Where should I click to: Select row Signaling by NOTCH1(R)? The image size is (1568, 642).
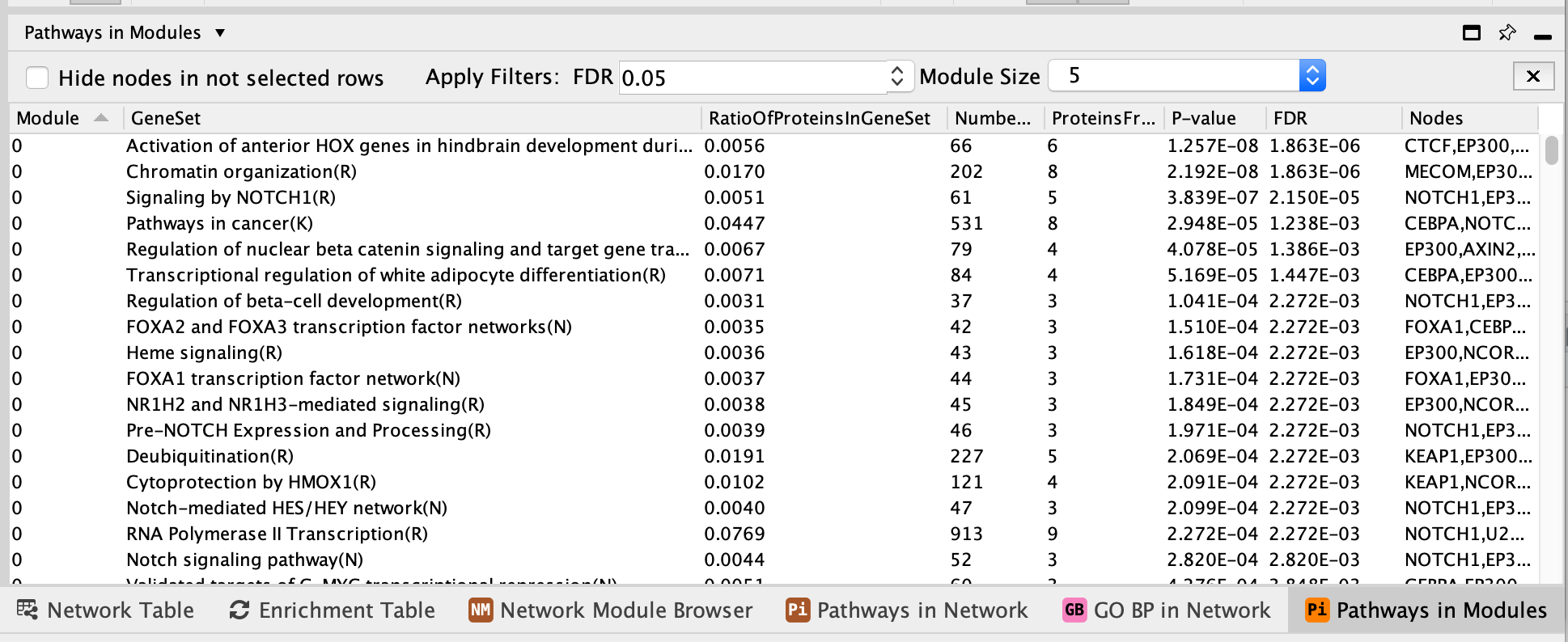coord(773,197)
